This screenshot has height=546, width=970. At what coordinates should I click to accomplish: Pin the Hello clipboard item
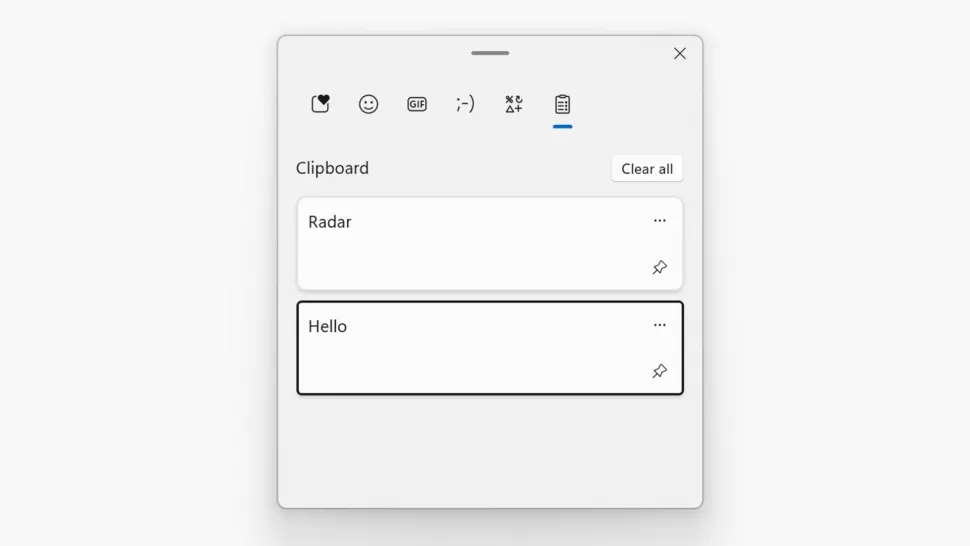click(659, 371)
